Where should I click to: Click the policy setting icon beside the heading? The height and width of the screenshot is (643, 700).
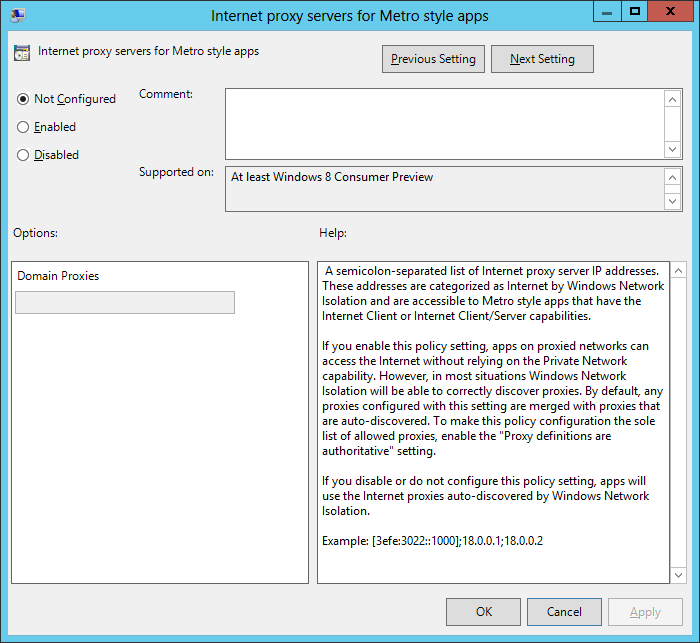[22, 53]
